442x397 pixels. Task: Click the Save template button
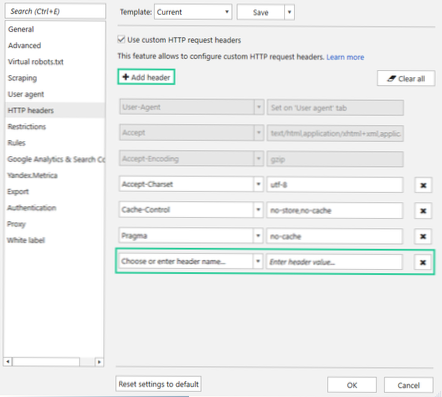click(261, 12)
